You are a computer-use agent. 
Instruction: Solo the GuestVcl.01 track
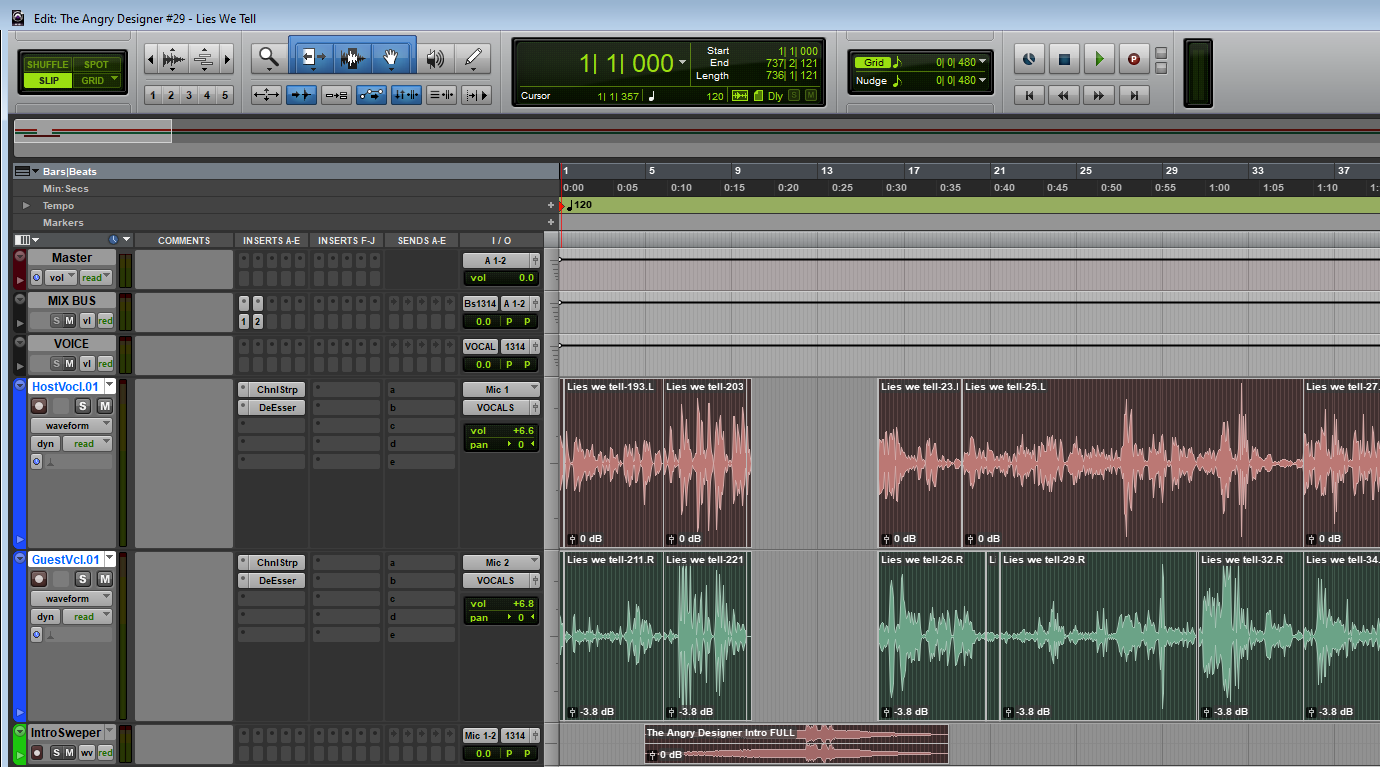click(x=83, y=579)
